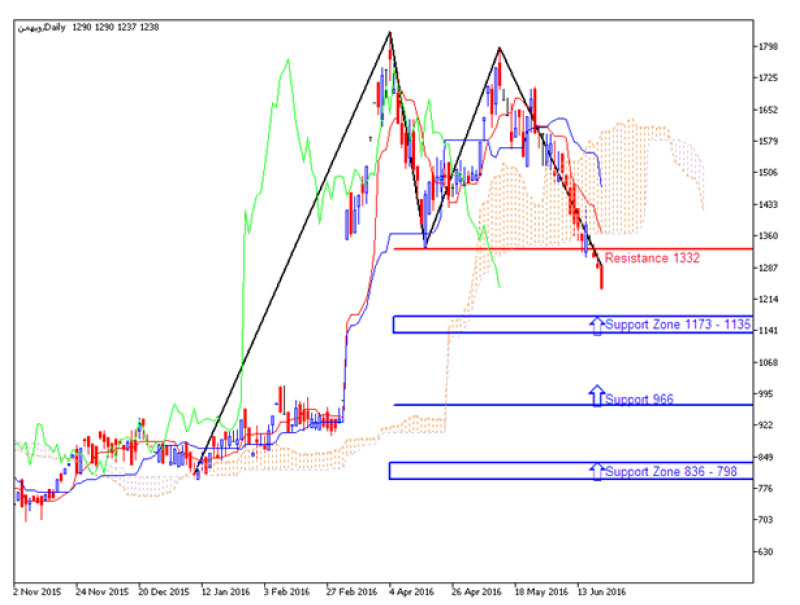800x605 pixels.
Task: Click the 630 price level on the axis
Action: click(x=768, y=551)
